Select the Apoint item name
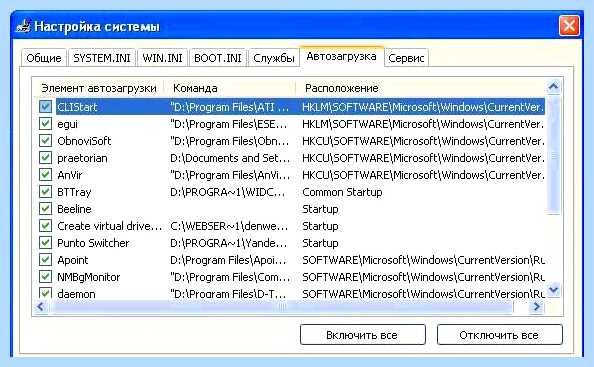594x367 pixels. [73, 260]
